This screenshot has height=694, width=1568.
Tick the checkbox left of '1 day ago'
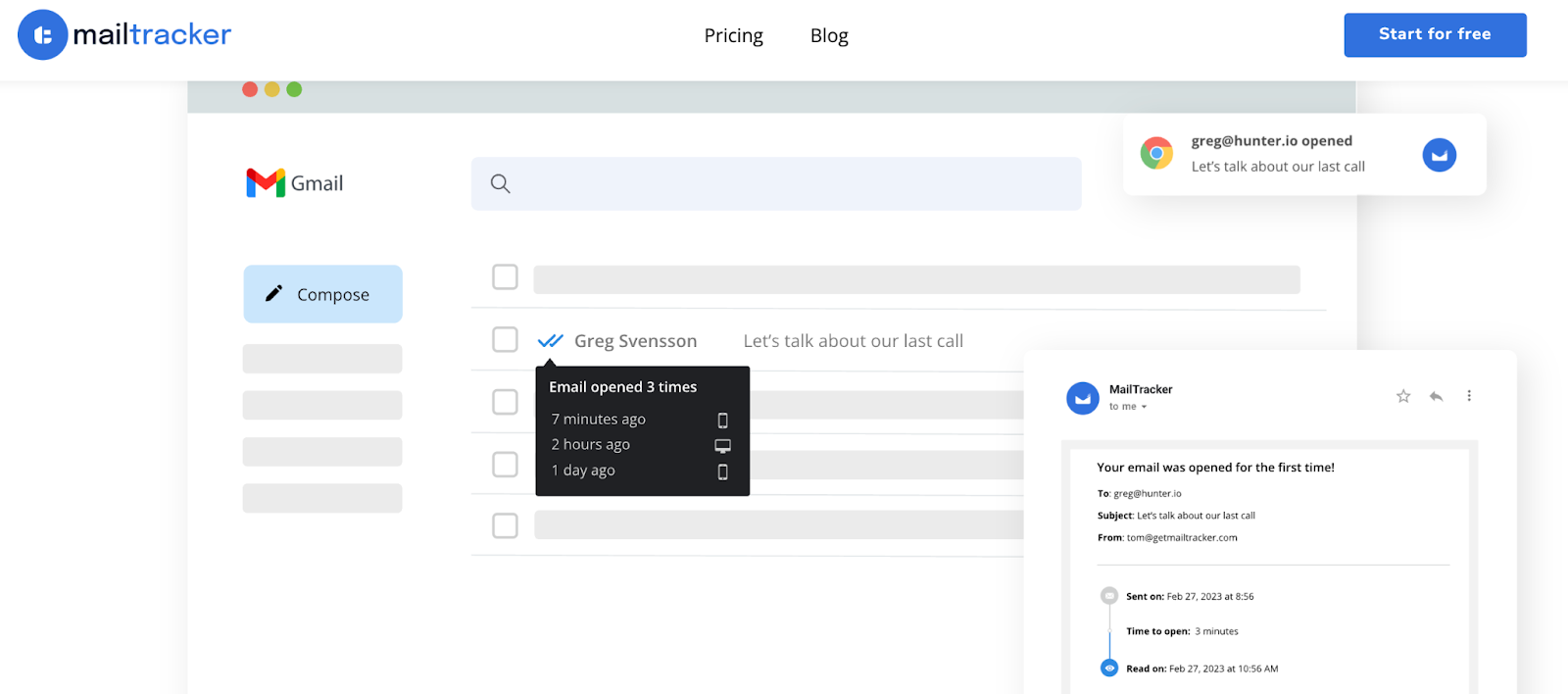point(505,465)
